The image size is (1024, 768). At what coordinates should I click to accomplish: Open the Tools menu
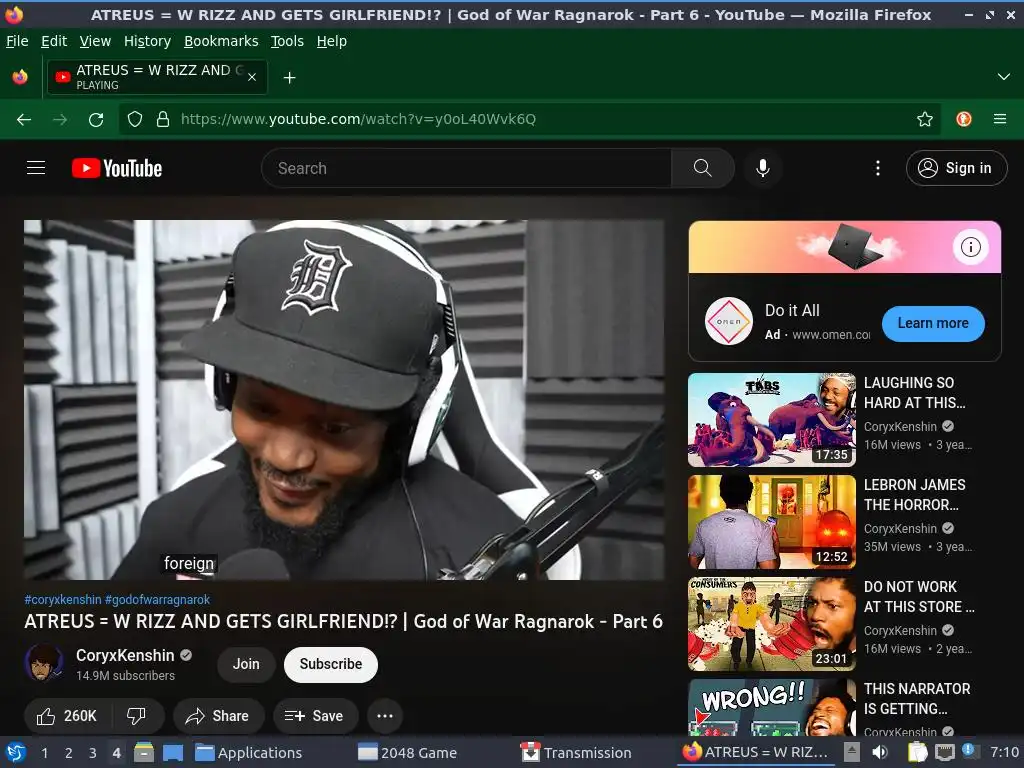click(287, 41)
